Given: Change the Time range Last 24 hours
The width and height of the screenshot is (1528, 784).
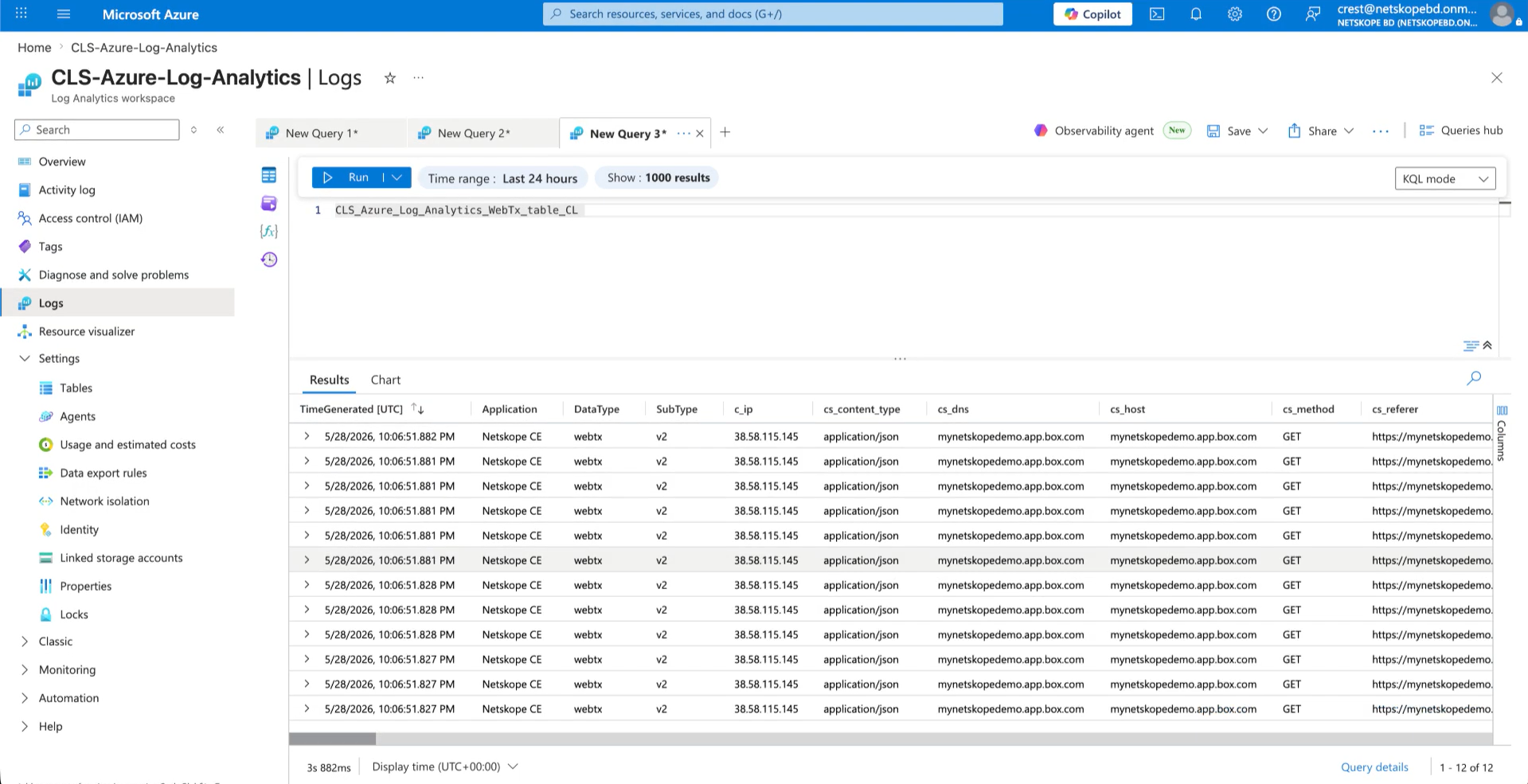Looking at the screenshot, I should [502, 178].
